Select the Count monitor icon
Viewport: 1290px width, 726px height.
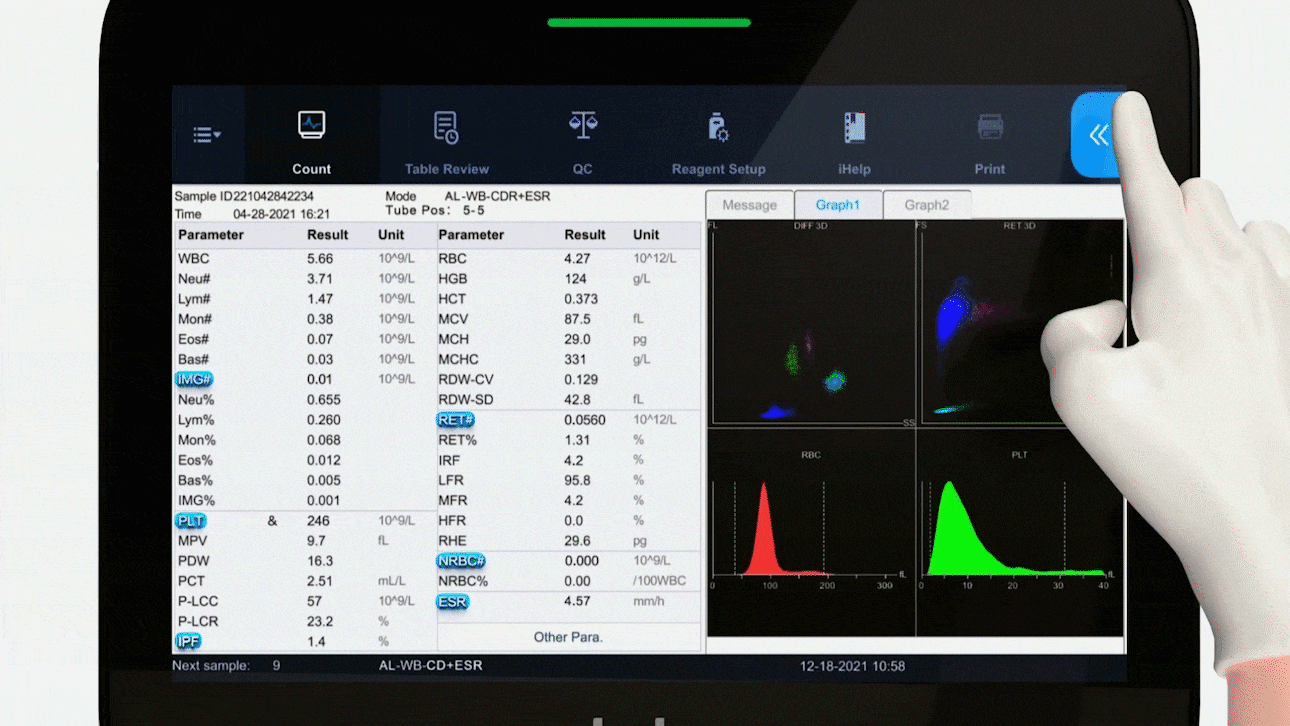312,126
